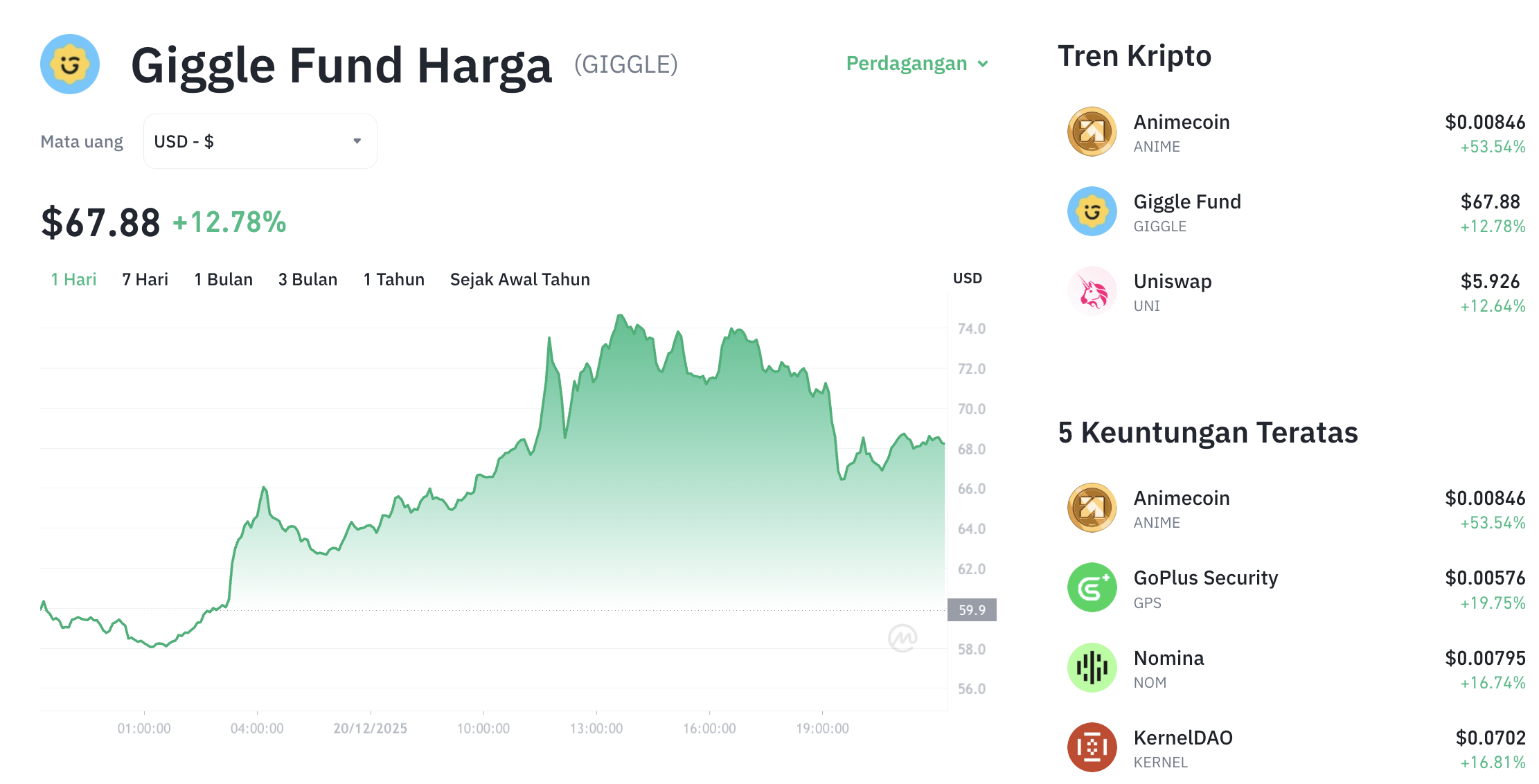Image resolution: width=1539 pixels, height=784 pixels.
Task: Click the Animecoin coin icon under Tren Kripto
Action: (1093, 132)
